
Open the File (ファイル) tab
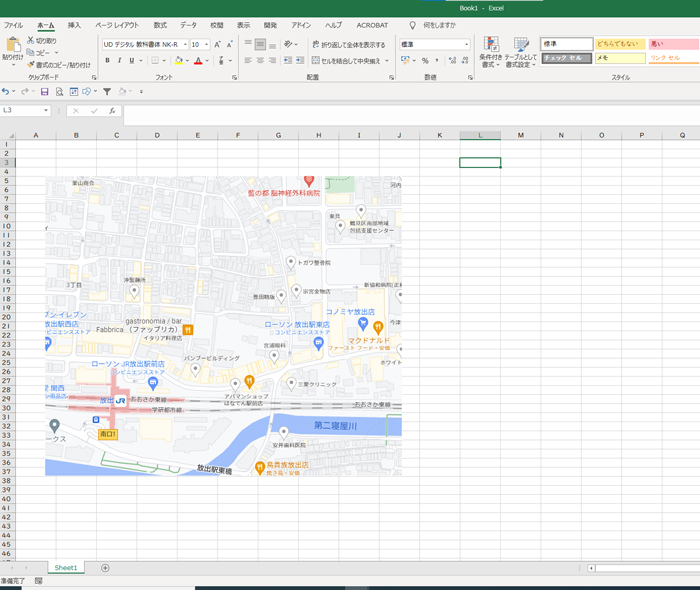pyautogui.click(x=13, y=25)
